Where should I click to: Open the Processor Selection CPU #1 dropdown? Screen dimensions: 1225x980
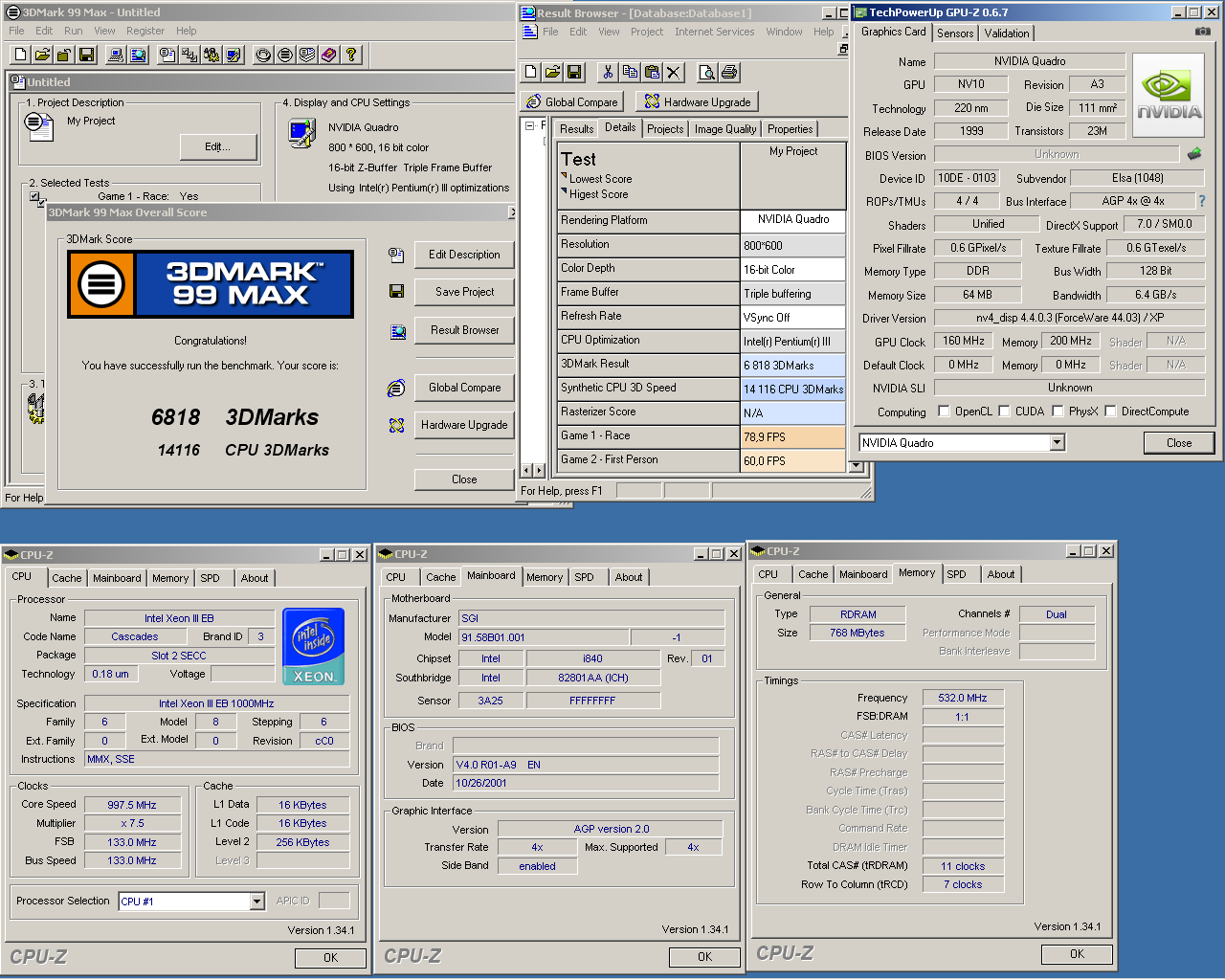(x=256, y=902)
